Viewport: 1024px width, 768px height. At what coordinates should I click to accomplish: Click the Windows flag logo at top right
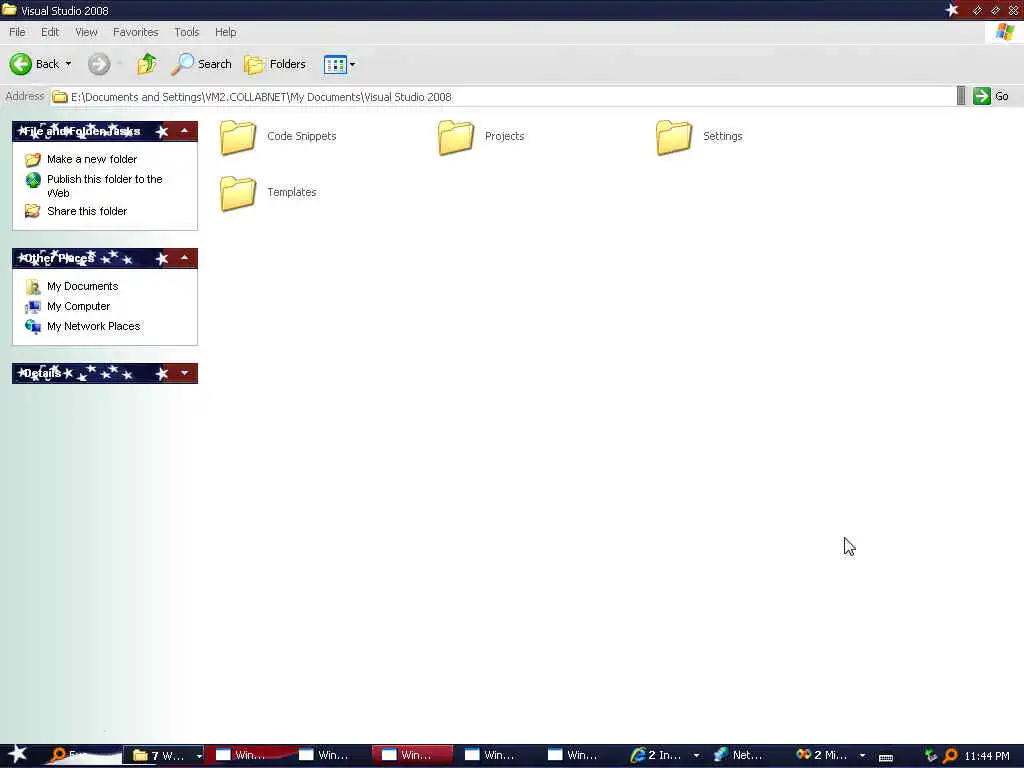click(x=1004, y=32)
